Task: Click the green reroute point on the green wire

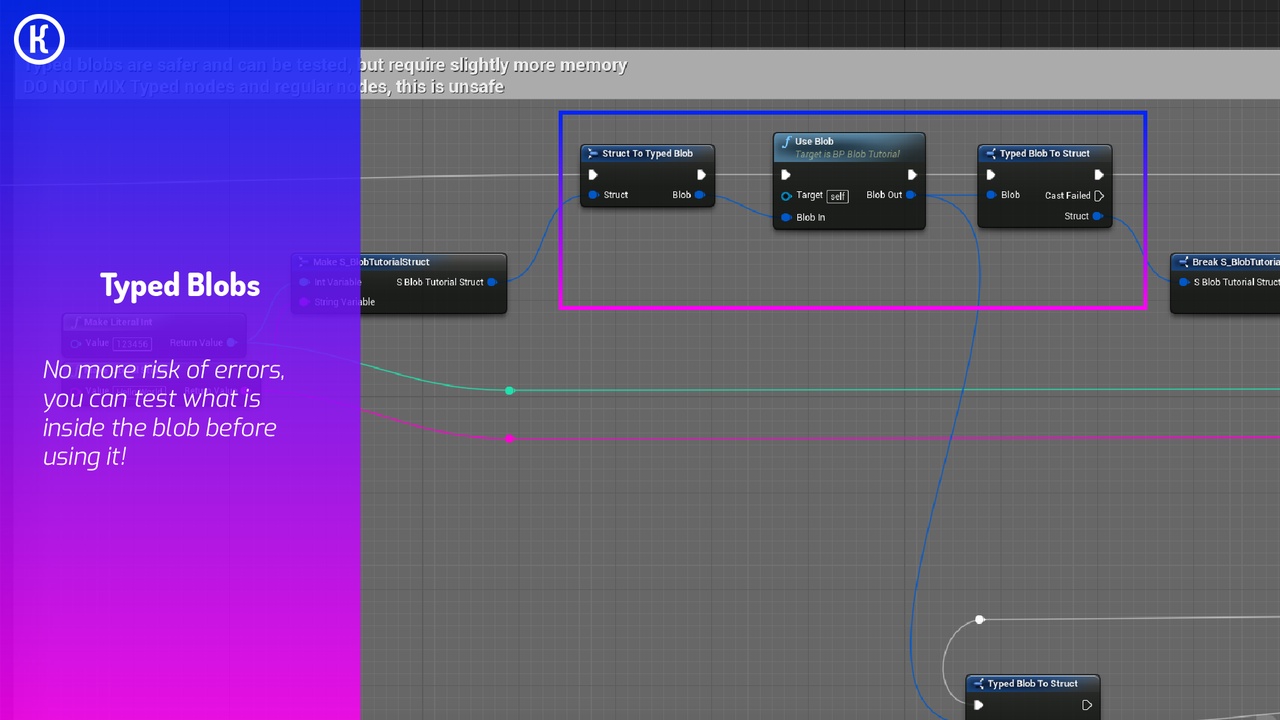Action: pos(510,391)
